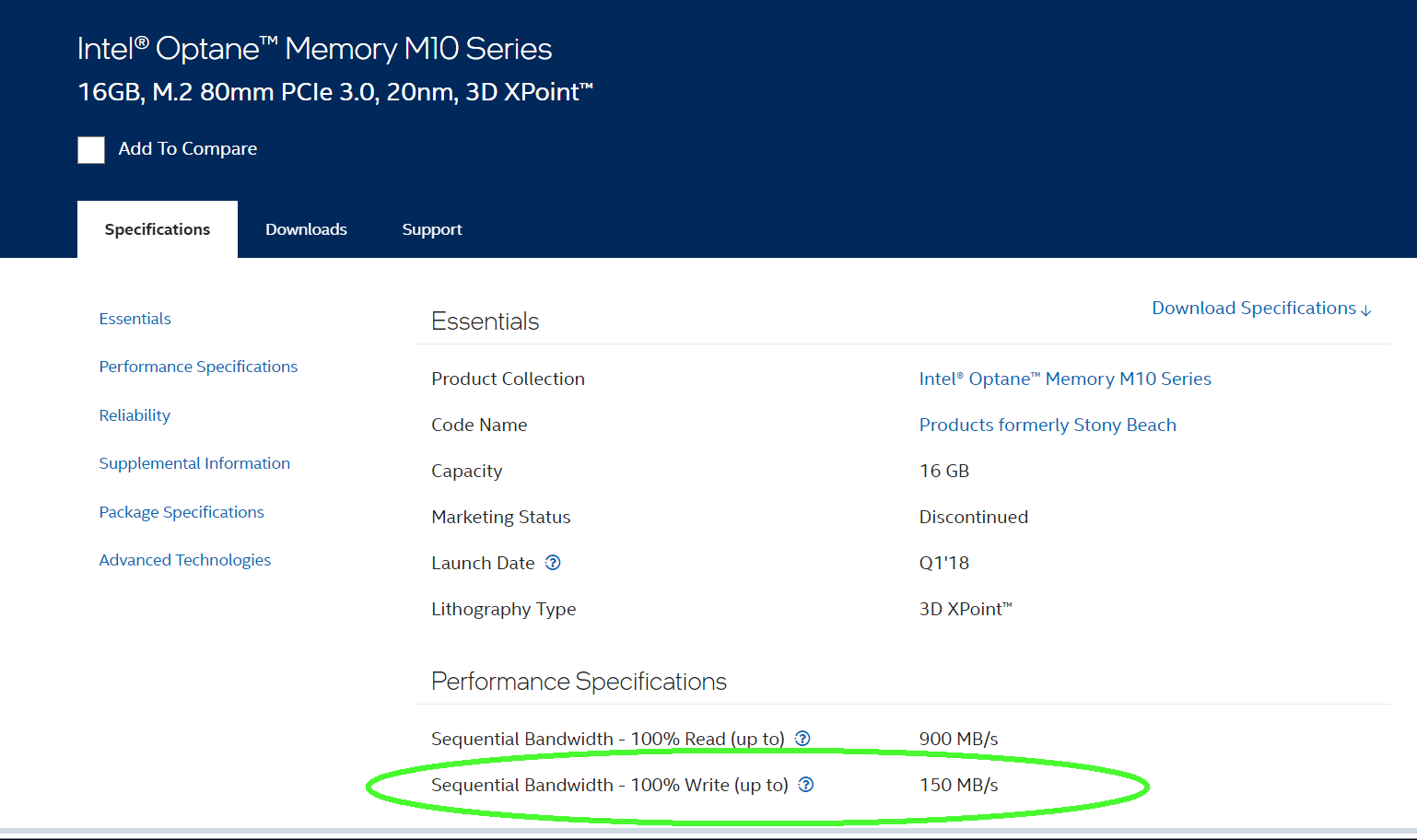Open Advanced Technologies sidebar link
1417x840 pixels.
pos(184,560)
